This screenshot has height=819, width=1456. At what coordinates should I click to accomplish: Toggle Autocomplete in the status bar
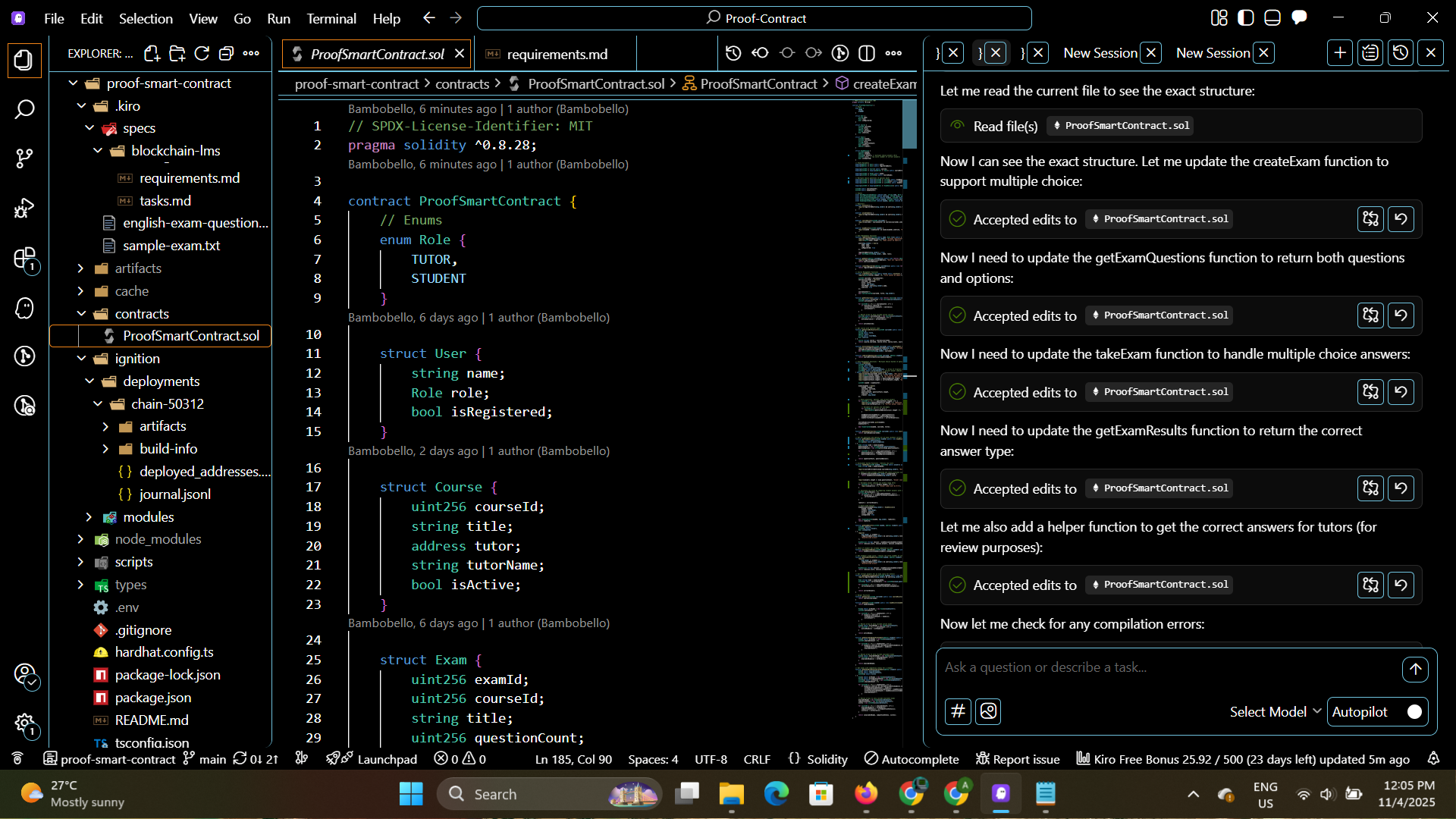pos(912,759)
